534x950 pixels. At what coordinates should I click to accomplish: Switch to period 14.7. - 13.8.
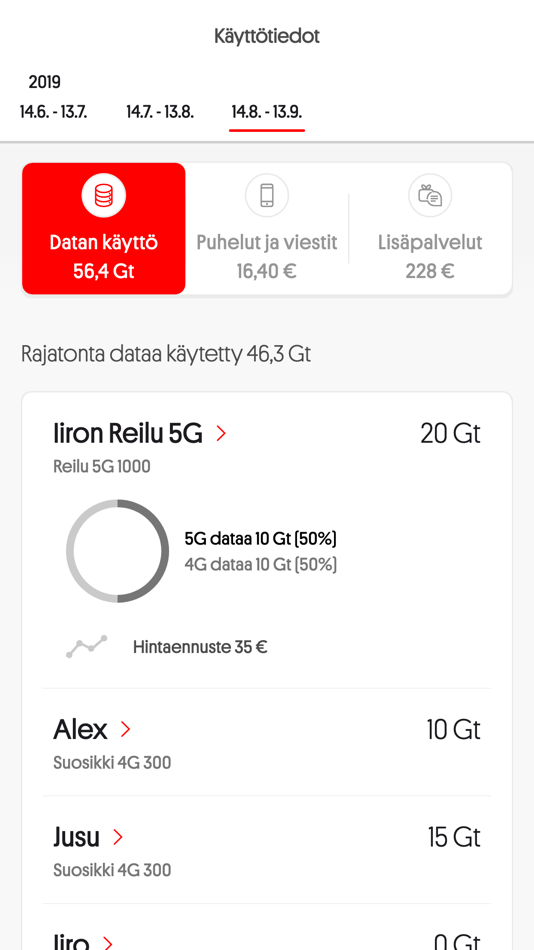pyautogui.click(x=160, y=112)
